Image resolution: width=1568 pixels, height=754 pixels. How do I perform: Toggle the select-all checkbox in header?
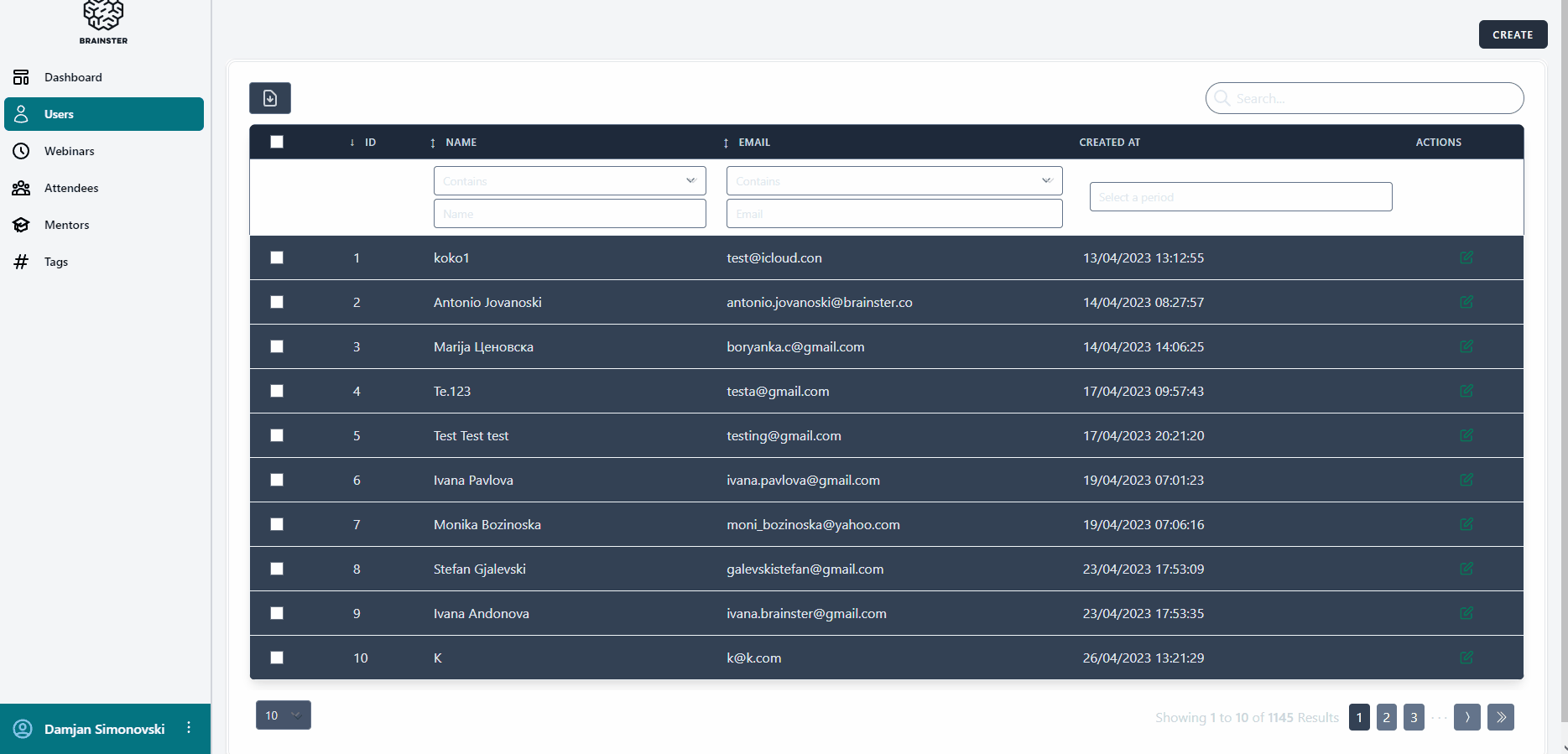coord(277,142)
